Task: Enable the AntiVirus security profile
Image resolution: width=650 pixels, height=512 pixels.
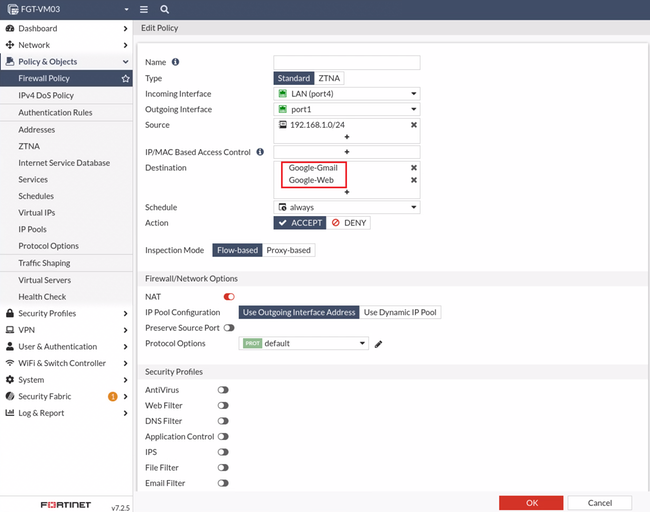Action: pyautogui.click(x=223, y=390)
